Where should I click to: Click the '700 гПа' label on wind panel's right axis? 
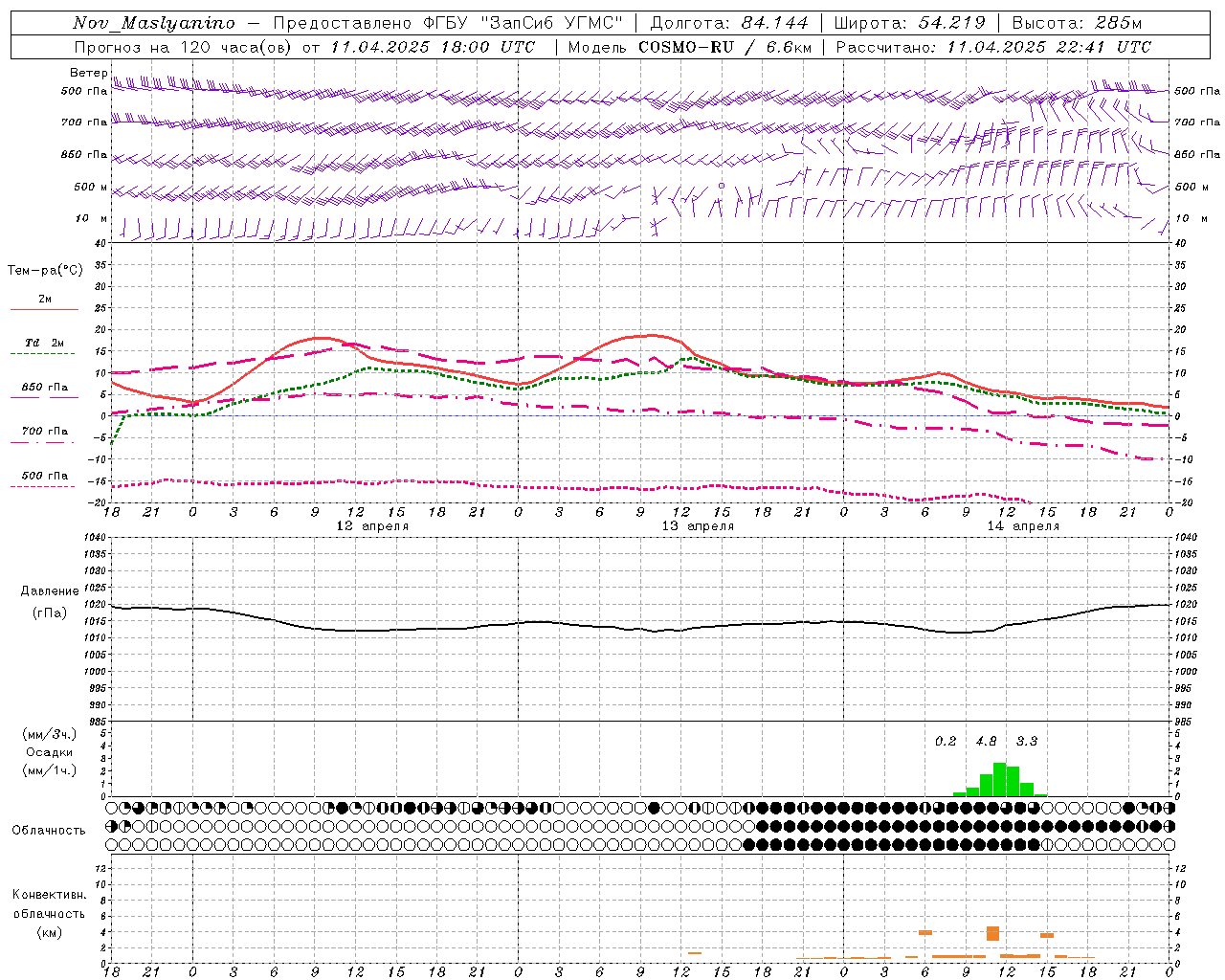point(1197,122)
